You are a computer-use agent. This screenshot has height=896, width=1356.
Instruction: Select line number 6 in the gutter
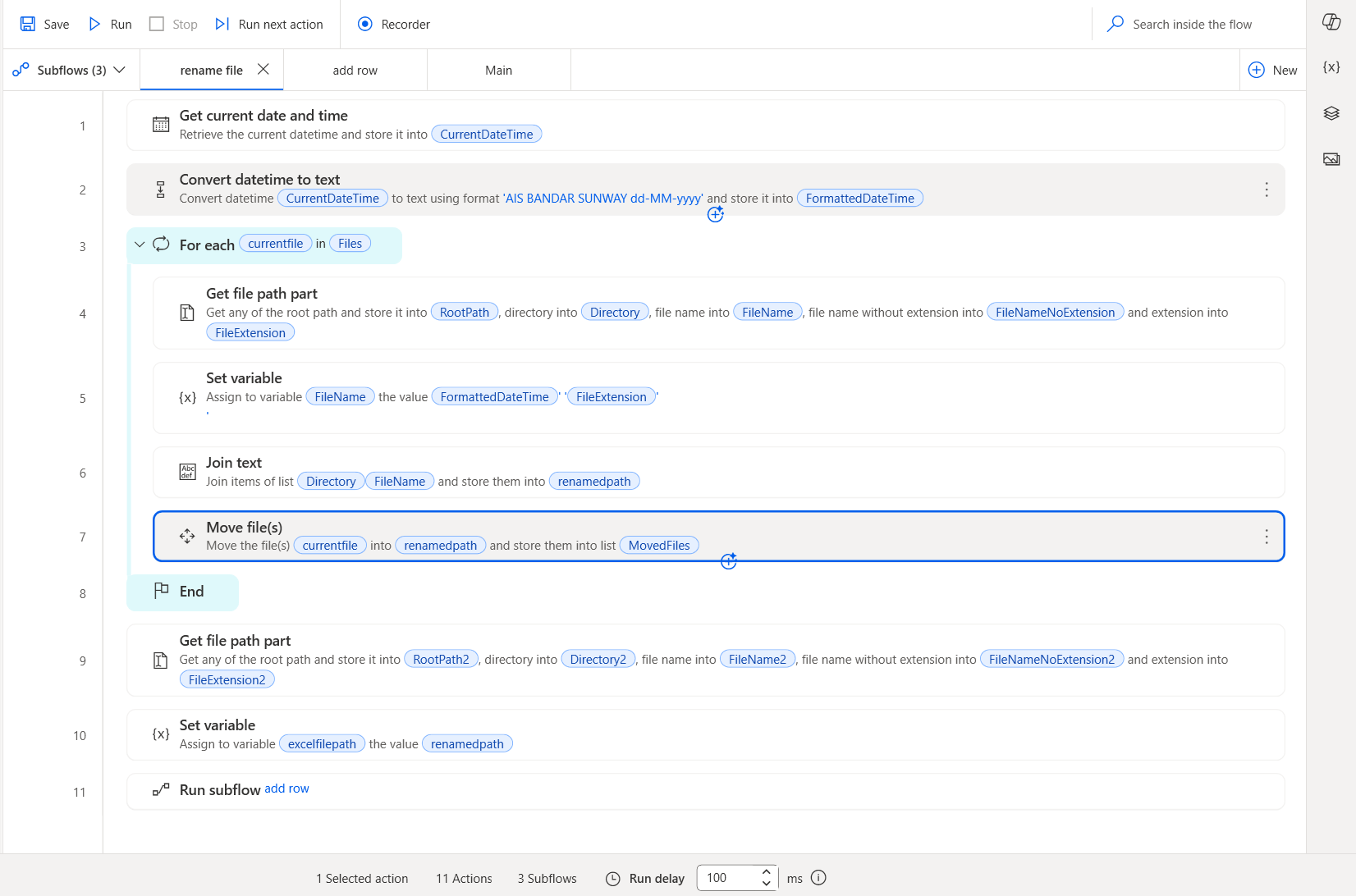point(82,473)
